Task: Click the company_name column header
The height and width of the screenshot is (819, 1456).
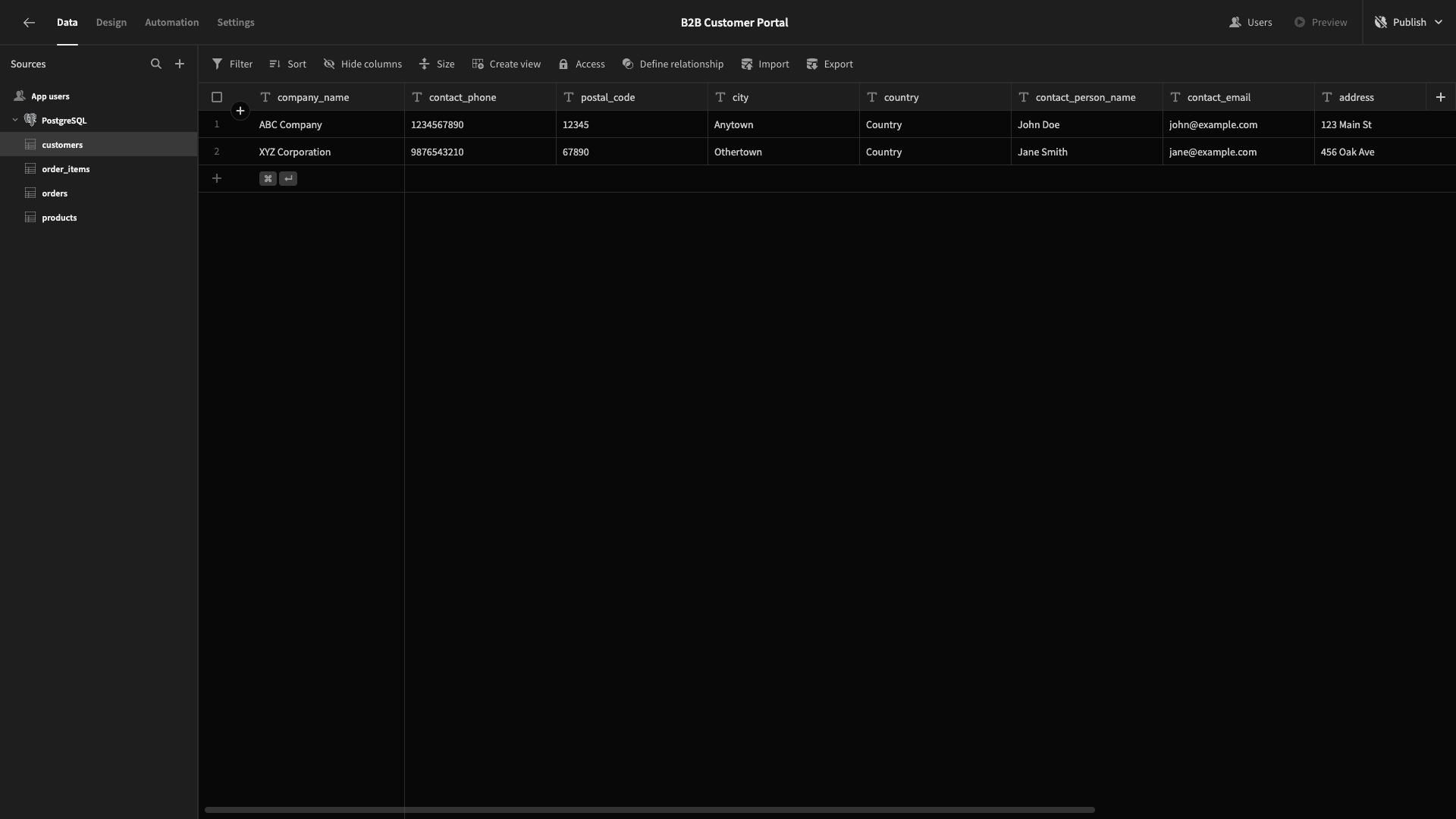Action: (x=328, y=97)
